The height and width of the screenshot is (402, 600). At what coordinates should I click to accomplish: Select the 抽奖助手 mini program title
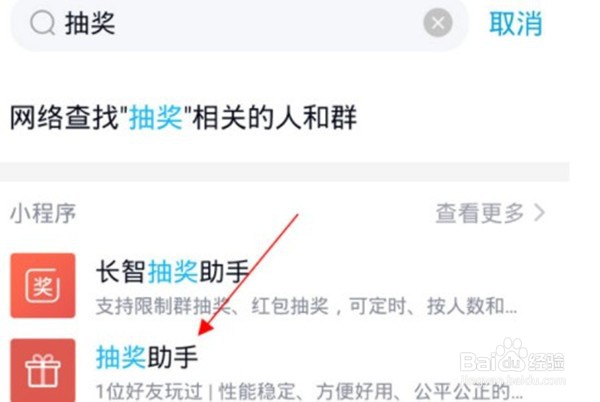click(147, 357)
